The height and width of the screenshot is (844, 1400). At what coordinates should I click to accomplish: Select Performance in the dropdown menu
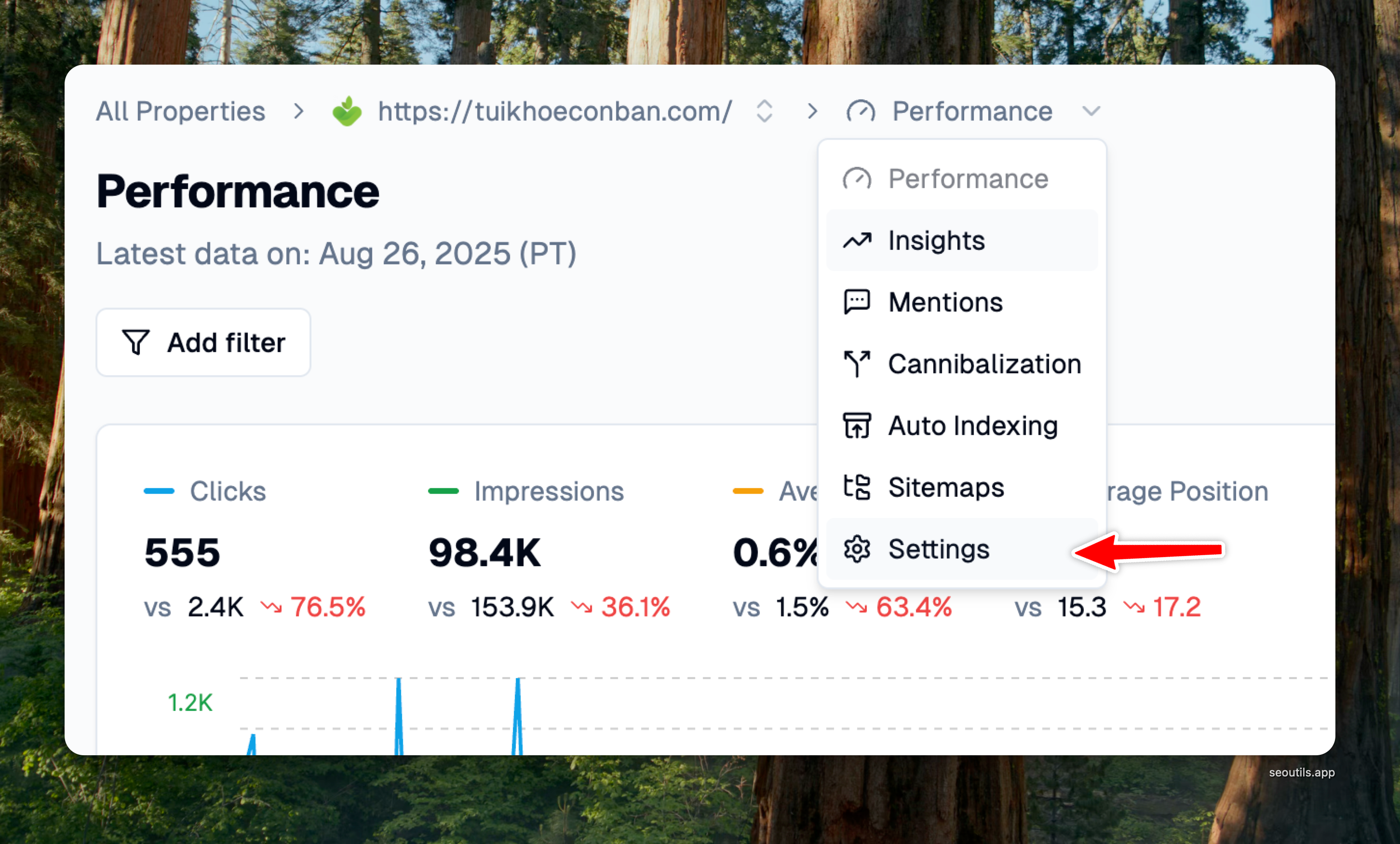click(968, 179)
